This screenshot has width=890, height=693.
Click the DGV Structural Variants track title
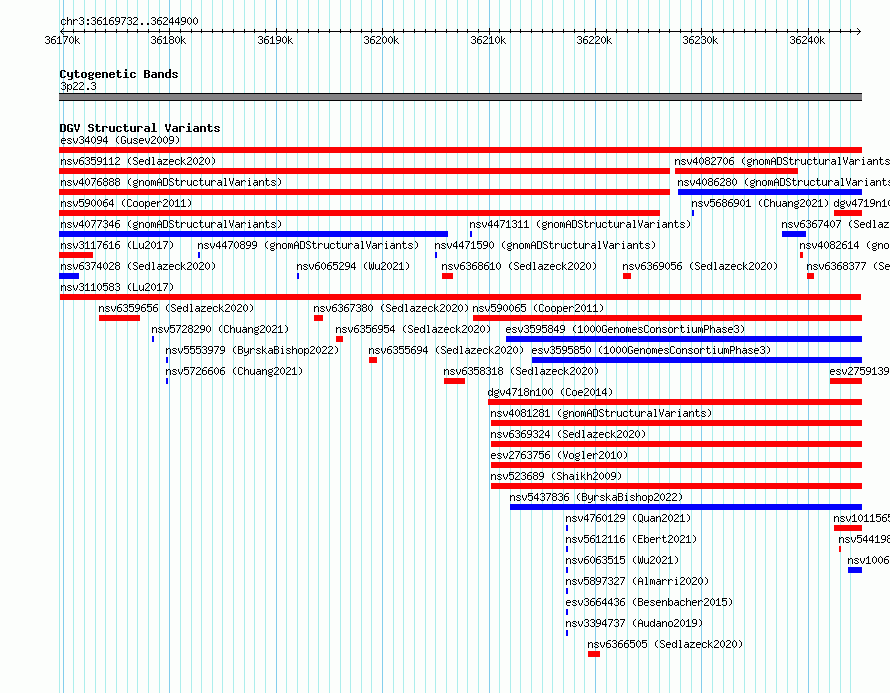coord(140,128)
